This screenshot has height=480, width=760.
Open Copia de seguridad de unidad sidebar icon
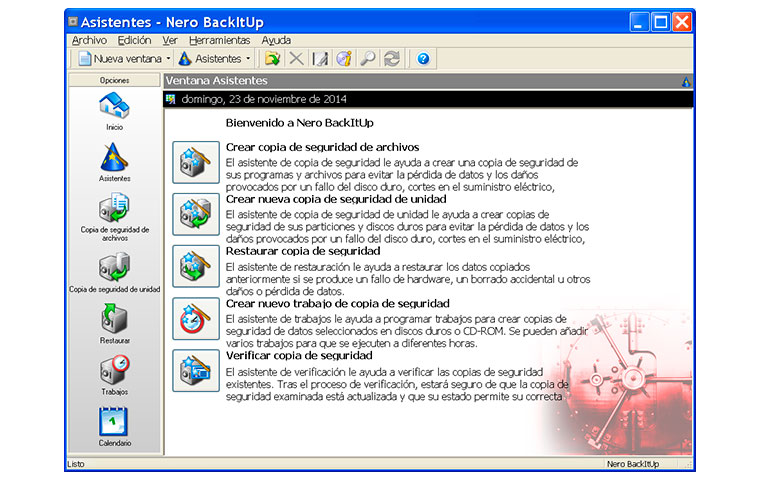pyautogui.click(x=114, y=267)
